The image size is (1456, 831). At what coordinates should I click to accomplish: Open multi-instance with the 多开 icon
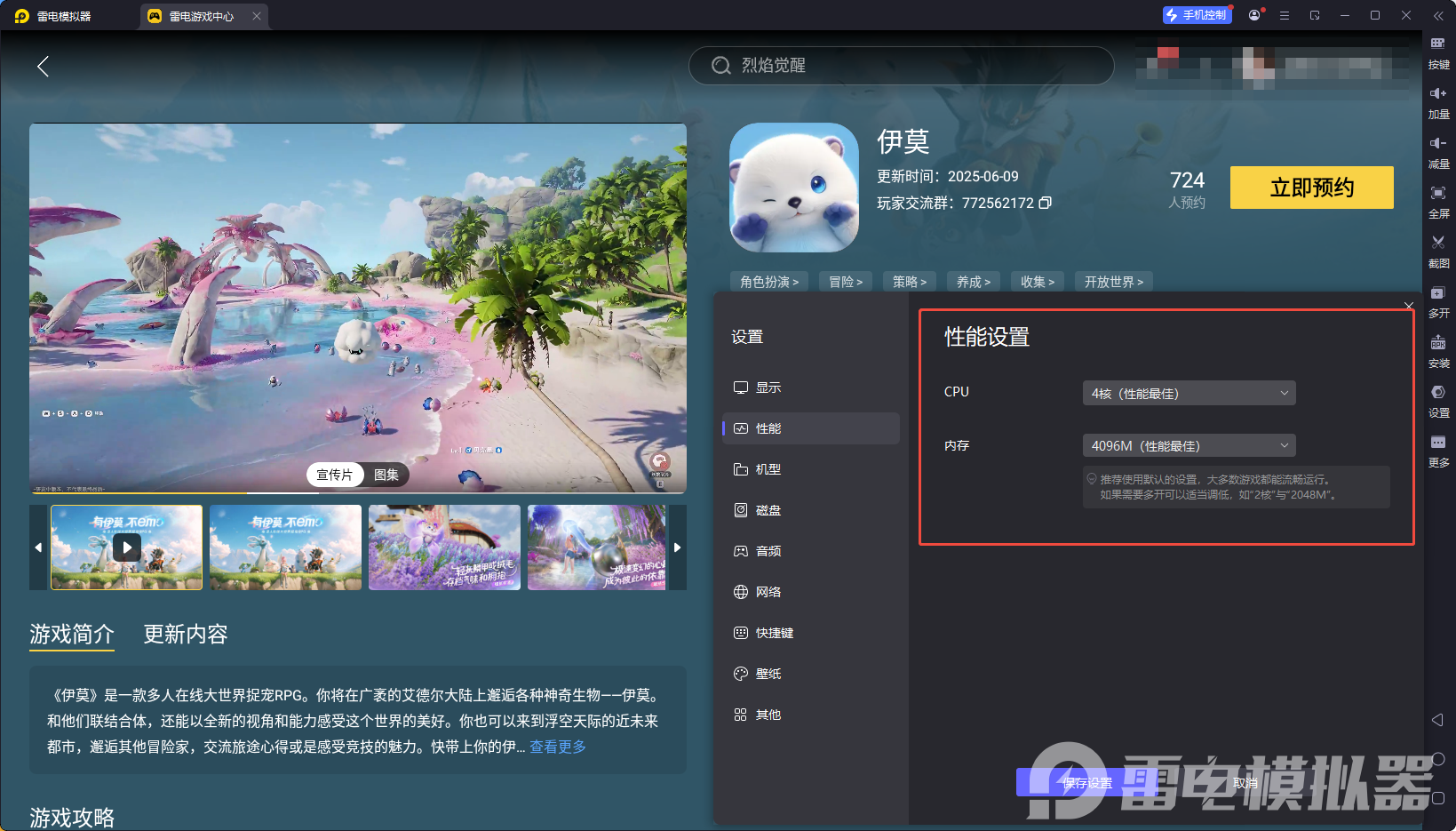coord(1439,302)
